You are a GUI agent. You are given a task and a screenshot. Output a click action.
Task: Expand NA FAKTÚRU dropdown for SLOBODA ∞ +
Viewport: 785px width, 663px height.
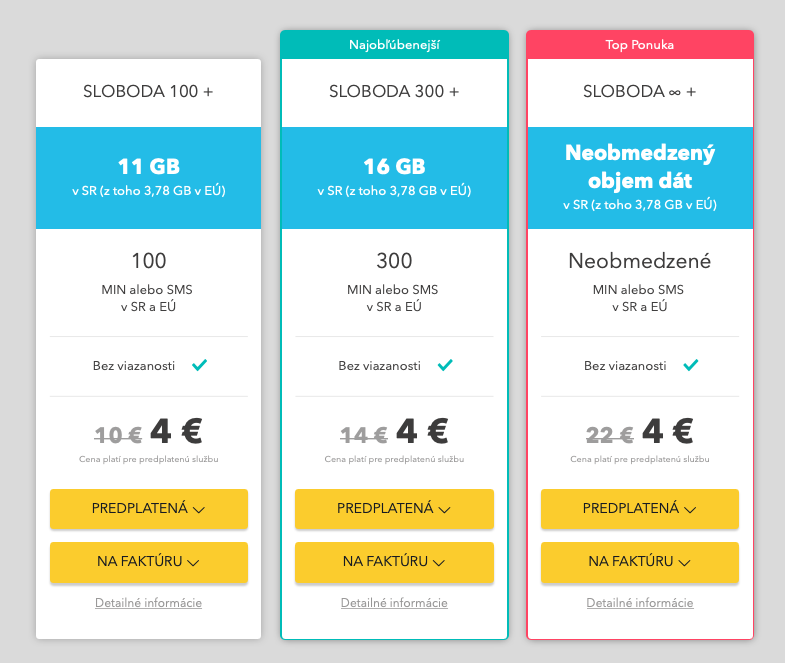640,562
